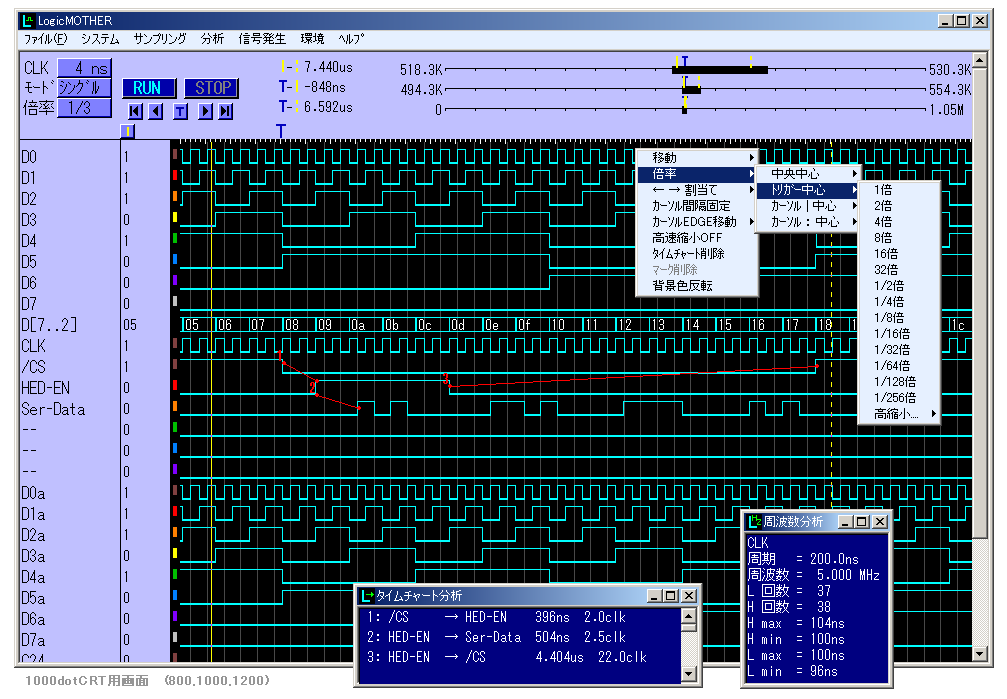Open the CLK 4 ns setting field

tap(84, 69)
